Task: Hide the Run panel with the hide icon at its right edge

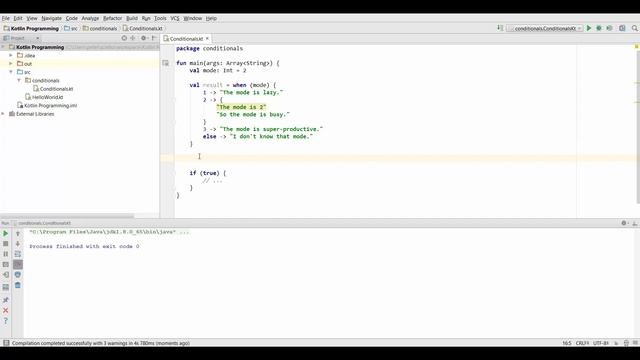Action: click(x=635, y=223)
